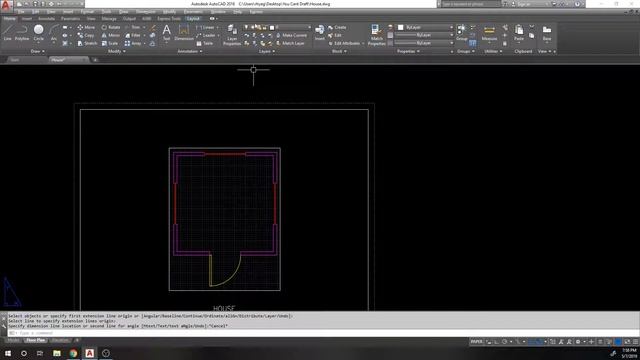This screenshot has width=640, height=360.
Task: Open the Layer Properties manager
Action: point(232,35)
